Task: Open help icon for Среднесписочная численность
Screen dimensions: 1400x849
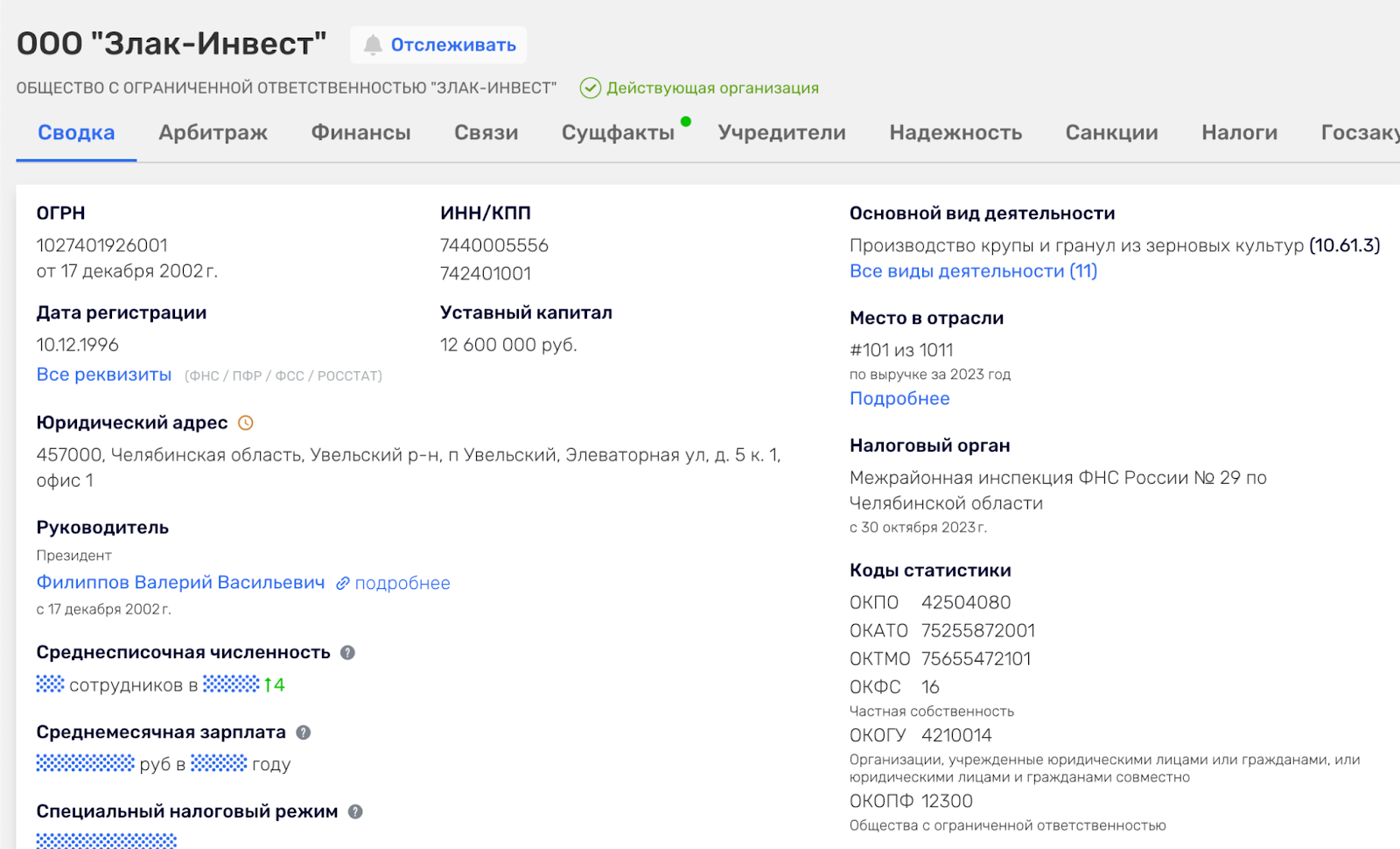Action: click(347, 653)
